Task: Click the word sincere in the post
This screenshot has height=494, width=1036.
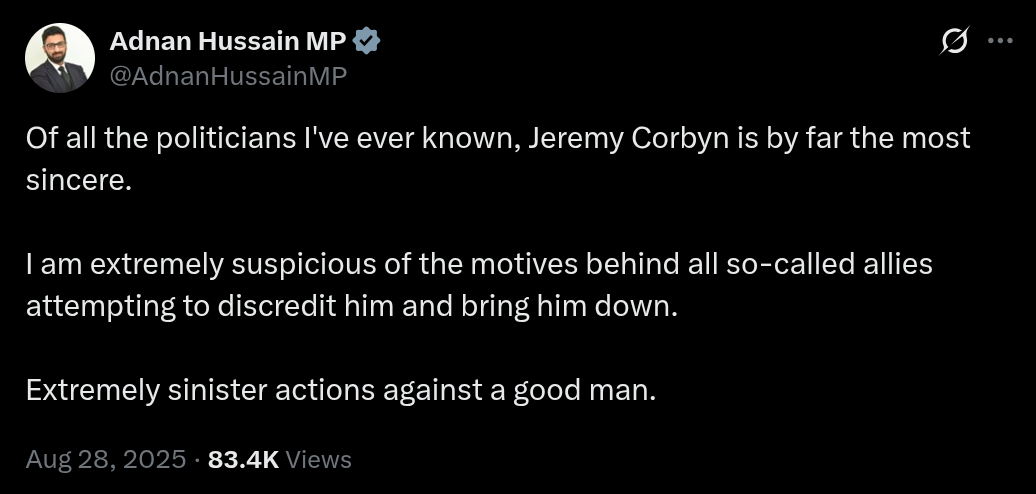Action: (76, 181)
